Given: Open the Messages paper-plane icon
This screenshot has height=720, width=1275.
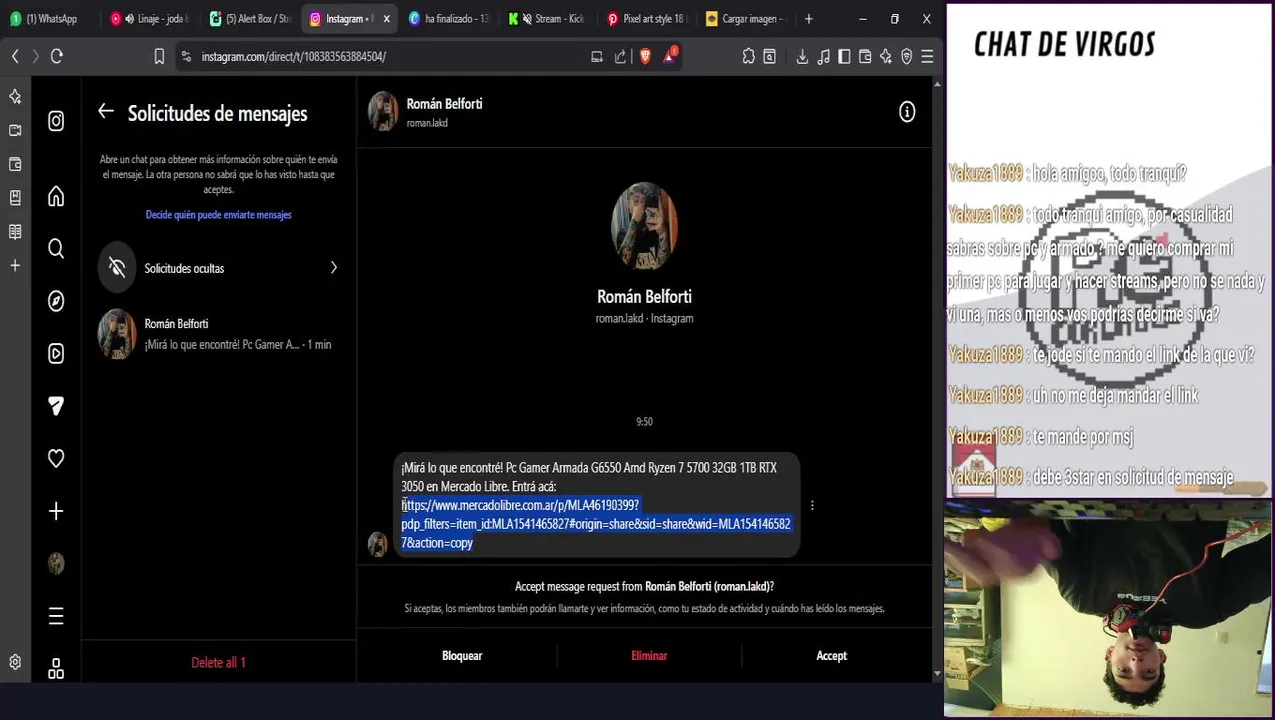Looking at the screenshot, I should (x=56, y=406).
